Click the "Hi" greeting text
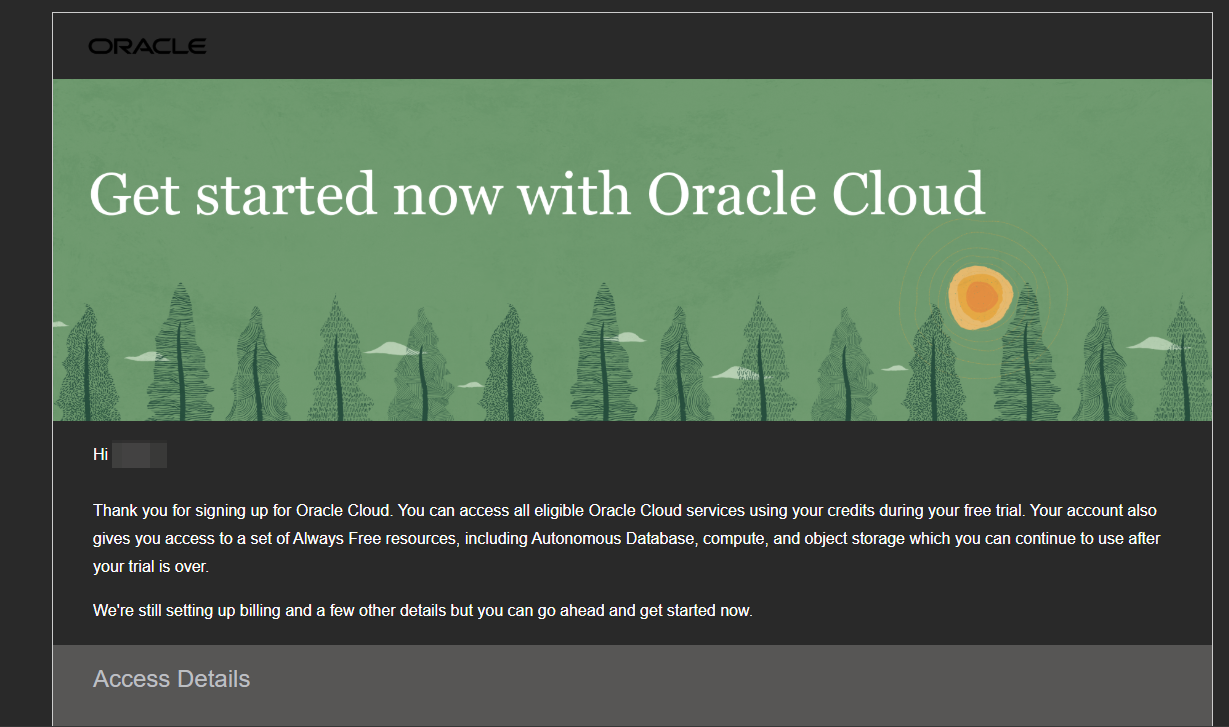 point(100,455)
